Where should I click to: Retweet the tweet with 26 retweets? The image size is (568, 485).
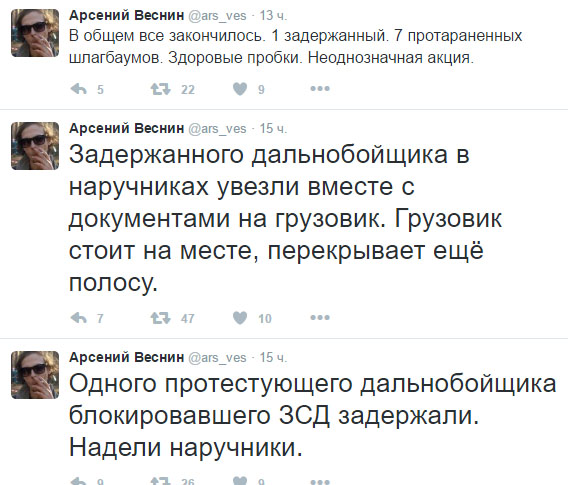[x=160, y=481]
